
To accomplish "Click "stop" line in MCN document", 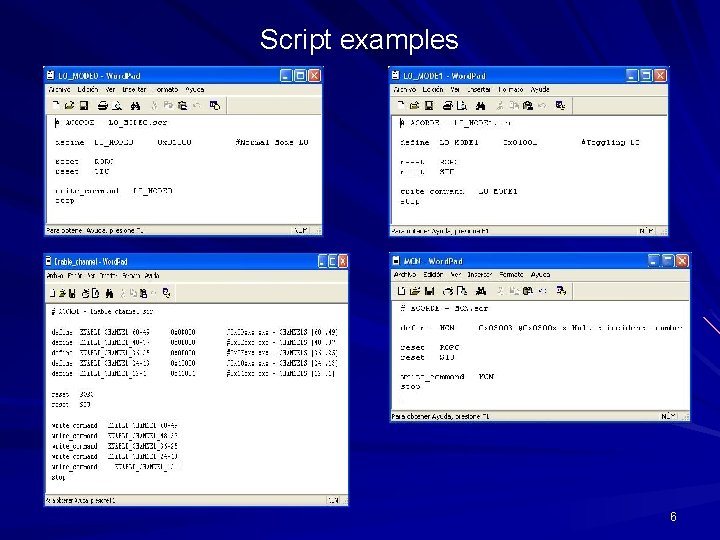I will [x=411, y=387].
